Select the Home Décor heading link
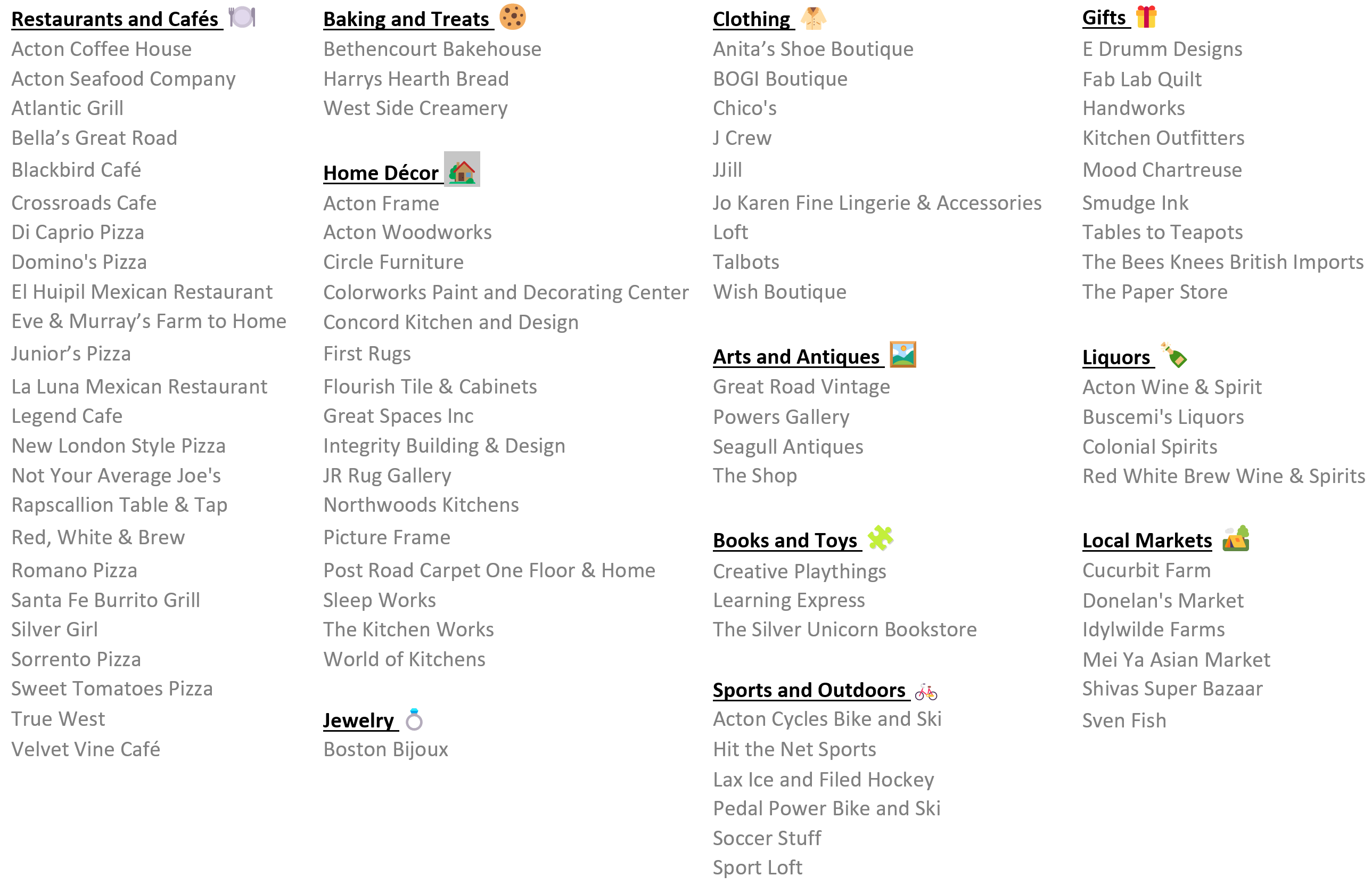Viewport: 1372px width, 884px height. point(381,173)
